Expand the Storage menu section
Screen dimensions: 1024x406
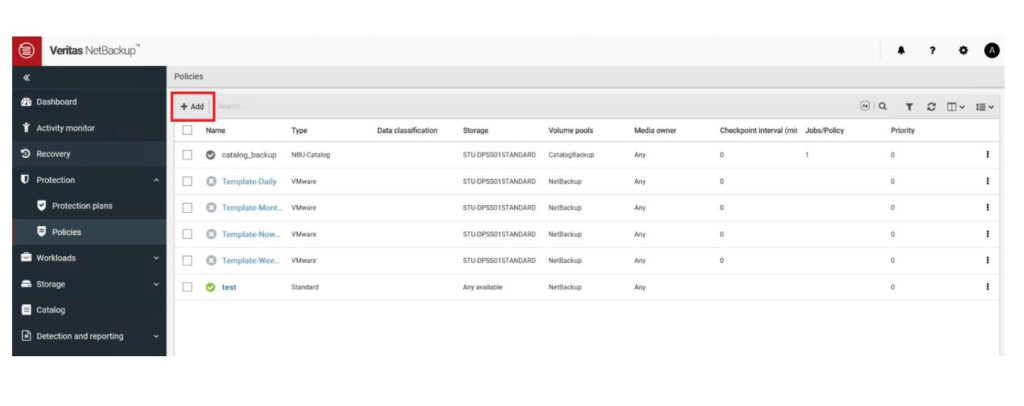[155, 285]
